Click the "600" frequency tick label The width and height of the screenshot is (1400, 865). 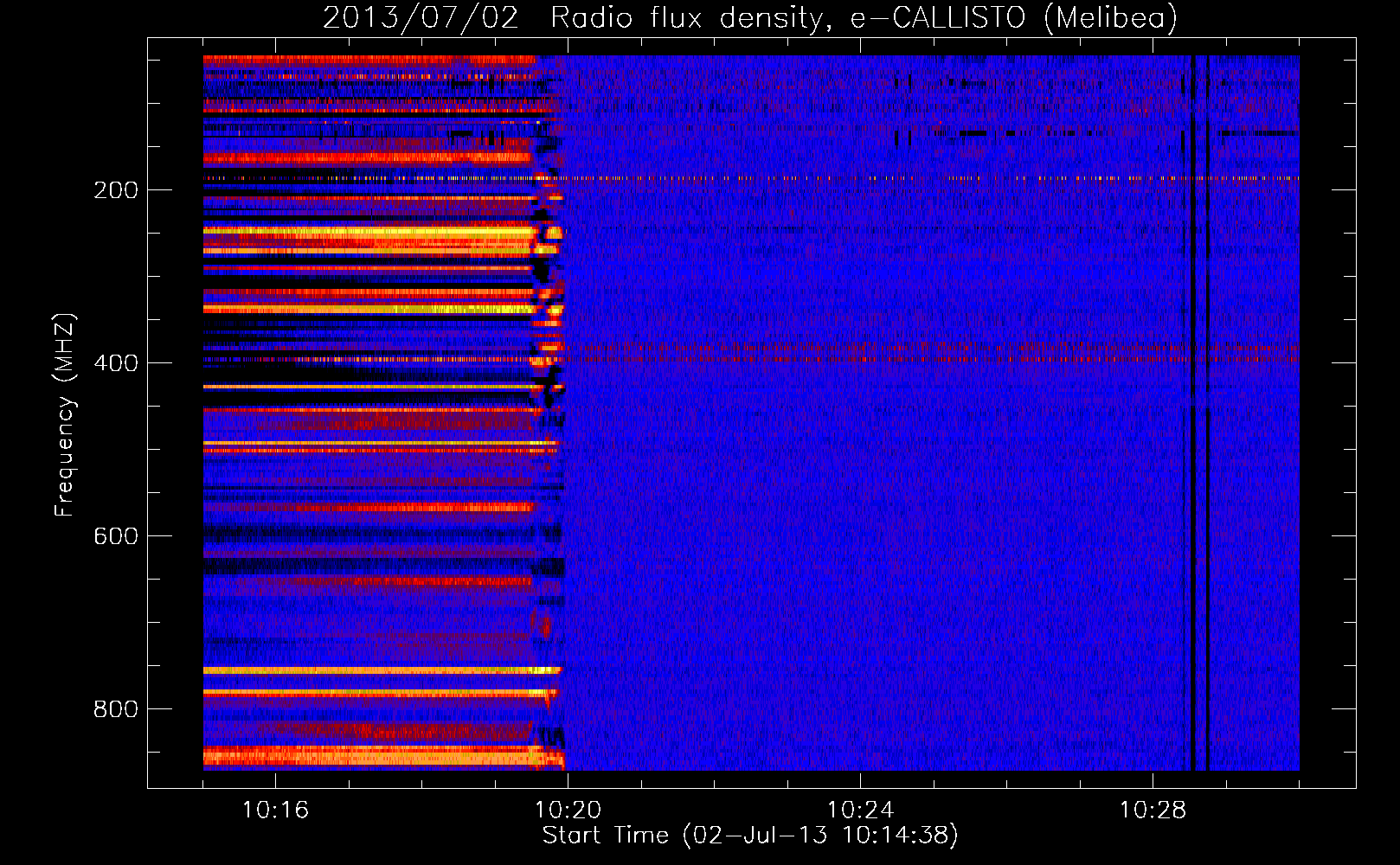click(115, 536)
